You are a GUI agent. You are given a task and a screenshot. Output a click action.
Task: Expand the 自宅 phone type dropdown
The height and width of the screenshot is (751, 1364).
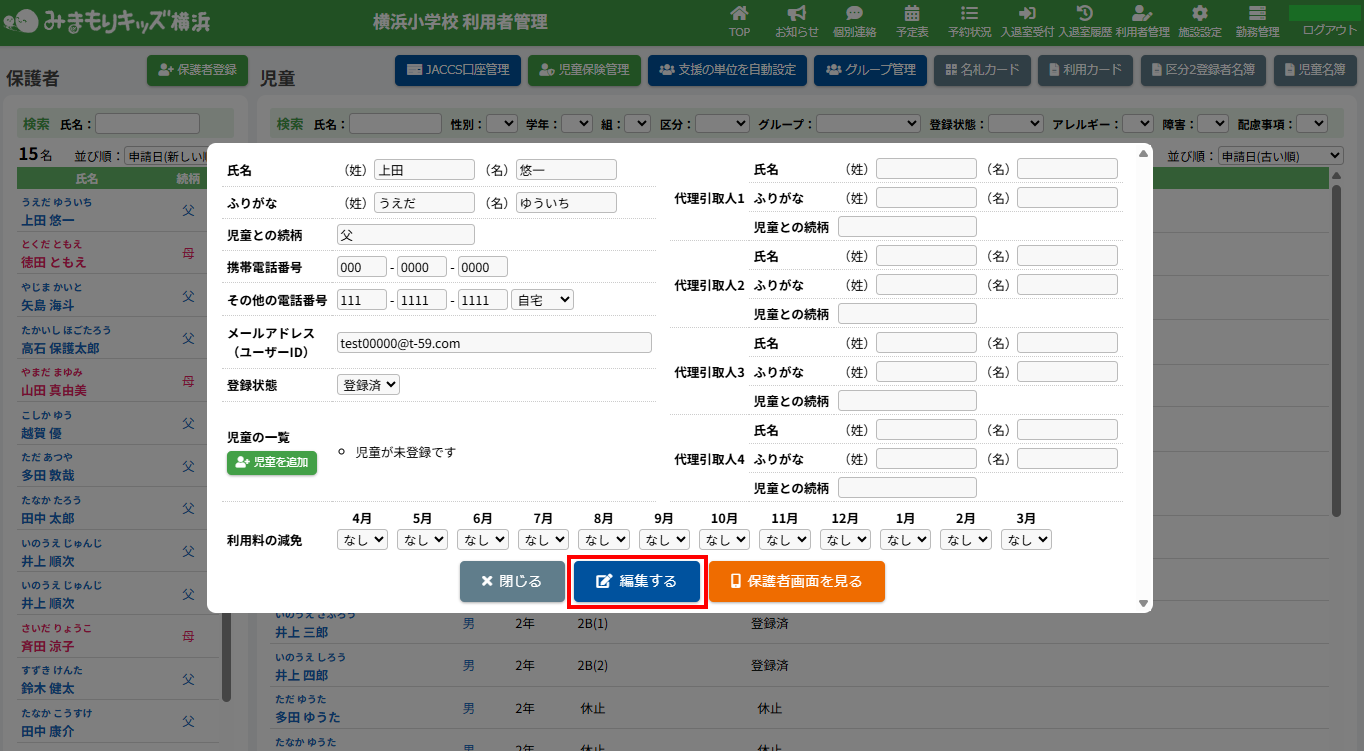click(542, 299)
